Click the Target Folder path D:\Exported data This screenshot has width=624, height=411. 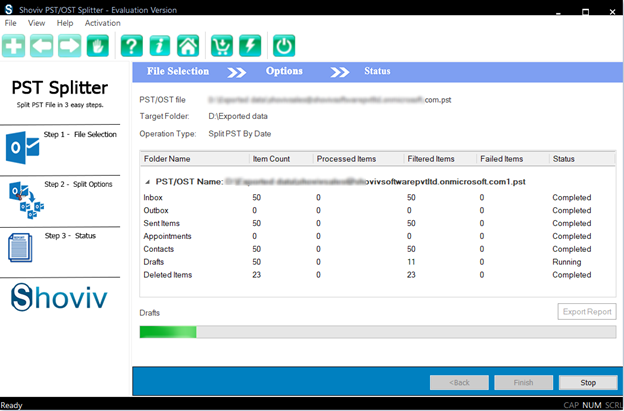coord(238,117)
